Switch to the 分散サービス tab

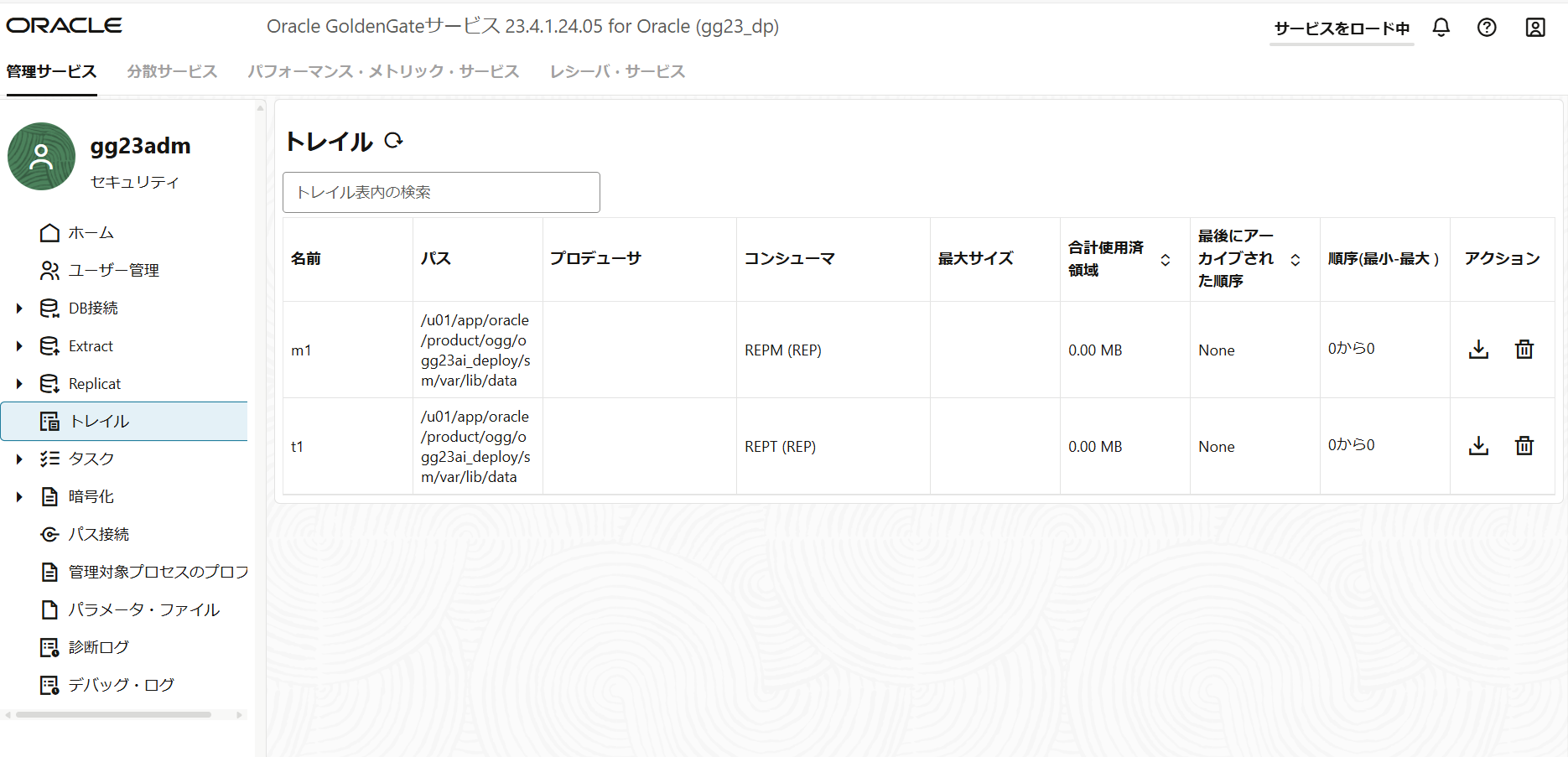(x=171, y=71)
